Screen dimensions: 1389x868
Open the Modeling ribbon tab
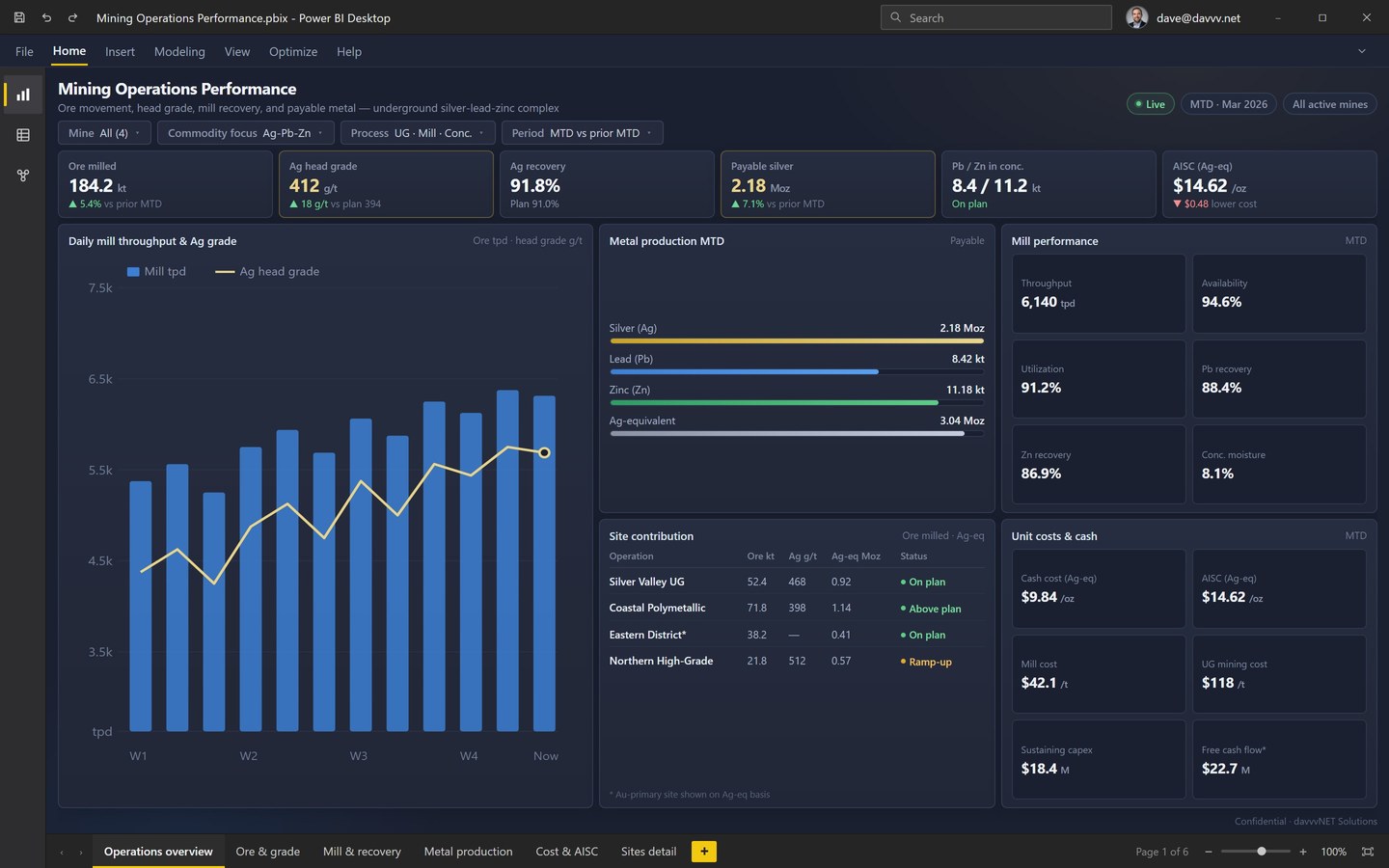point(179,51)
